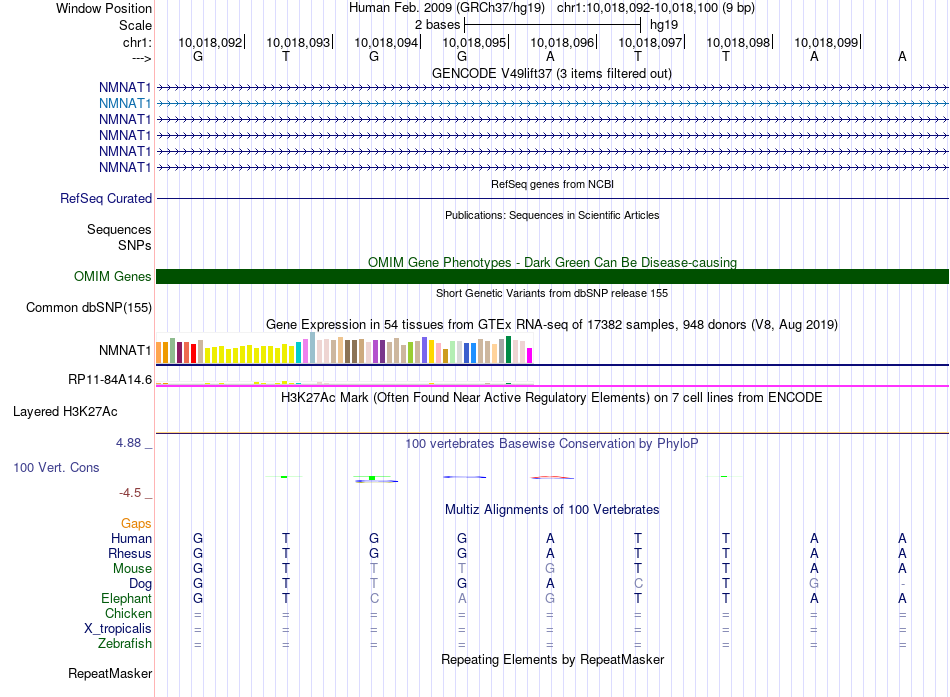
Task: Click the OMIM Genes label on left
Action: pyautogui.click(x=113, y=277)
